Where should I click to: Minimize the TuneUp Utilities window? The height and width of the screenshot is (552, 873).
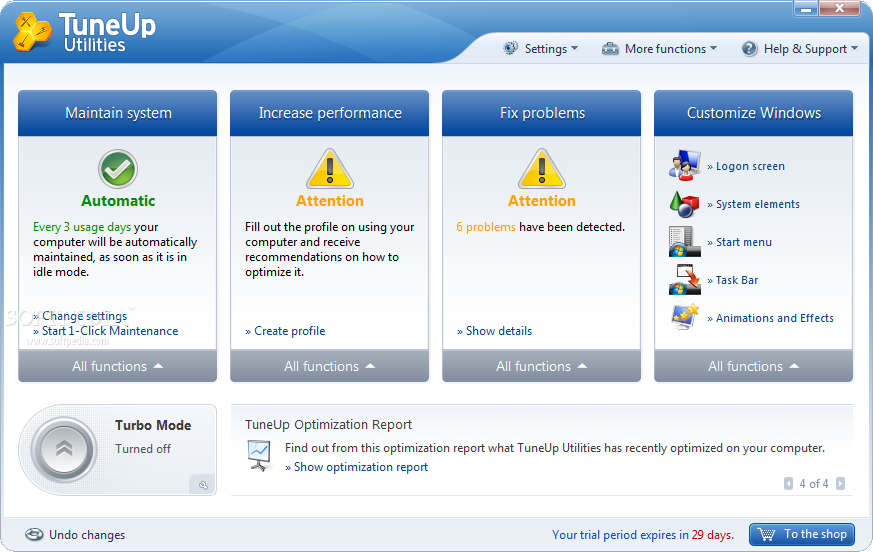[805, 8]
